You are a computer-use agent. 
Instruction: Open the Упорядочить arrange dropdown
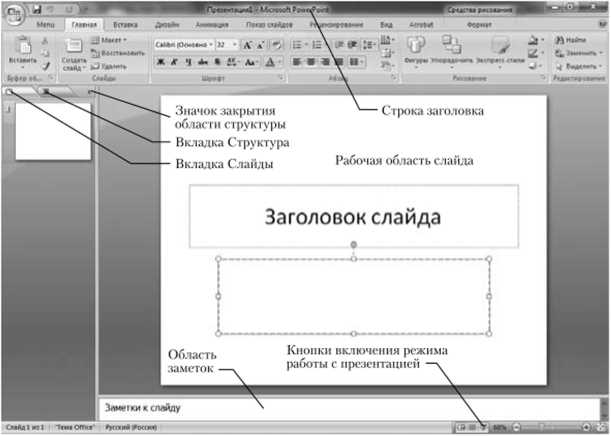click(x=451, y=51)
